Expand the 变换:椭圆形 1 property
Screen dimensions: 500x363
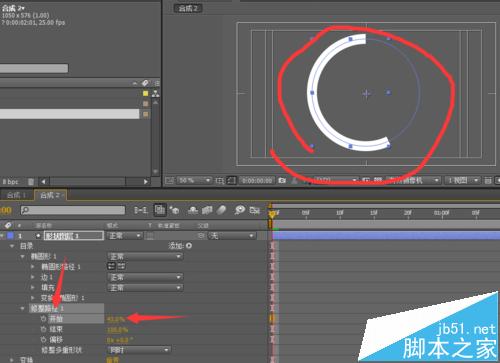pos(33,298)
